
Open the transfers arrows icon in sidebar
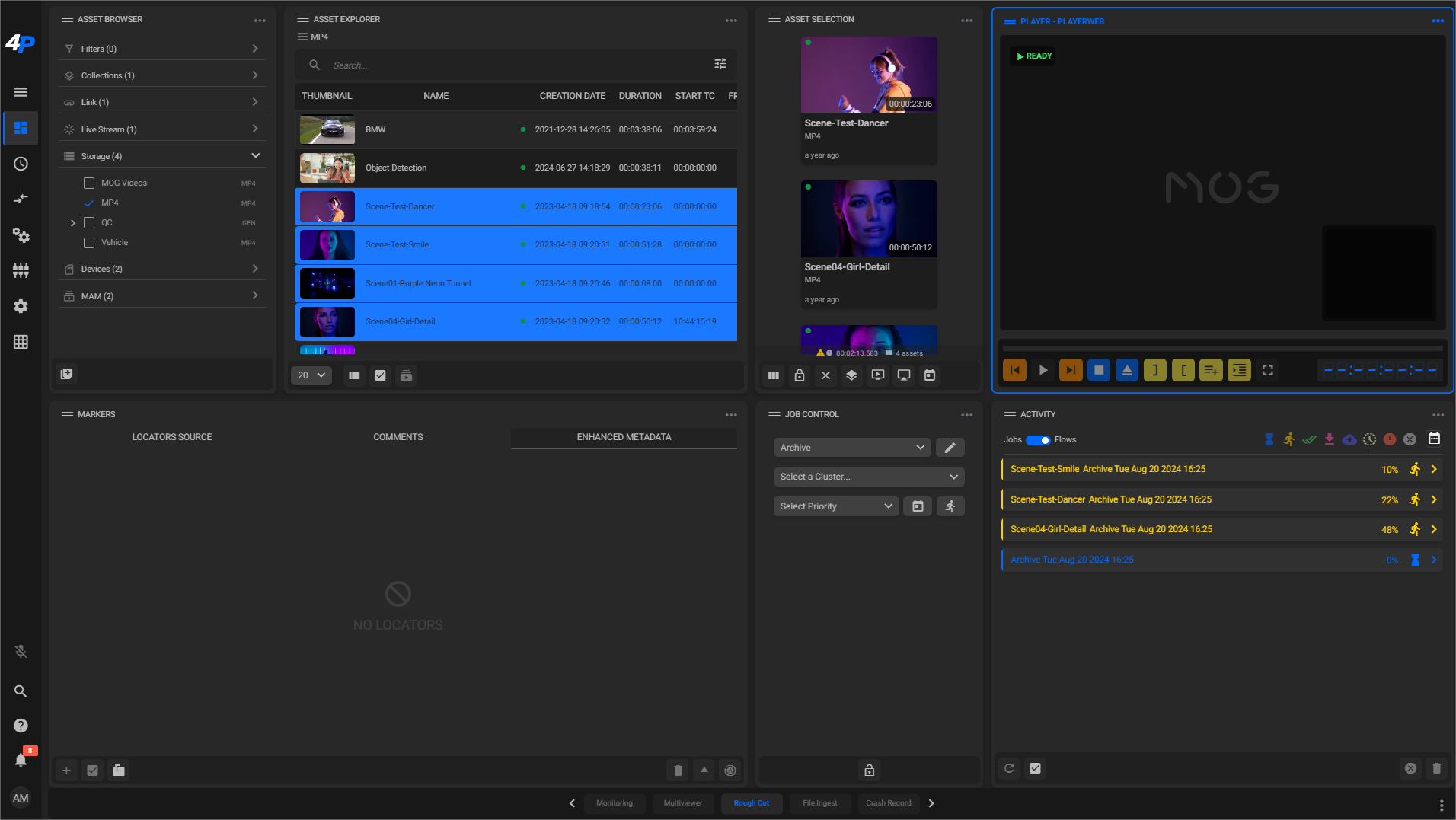pos(21,199)
